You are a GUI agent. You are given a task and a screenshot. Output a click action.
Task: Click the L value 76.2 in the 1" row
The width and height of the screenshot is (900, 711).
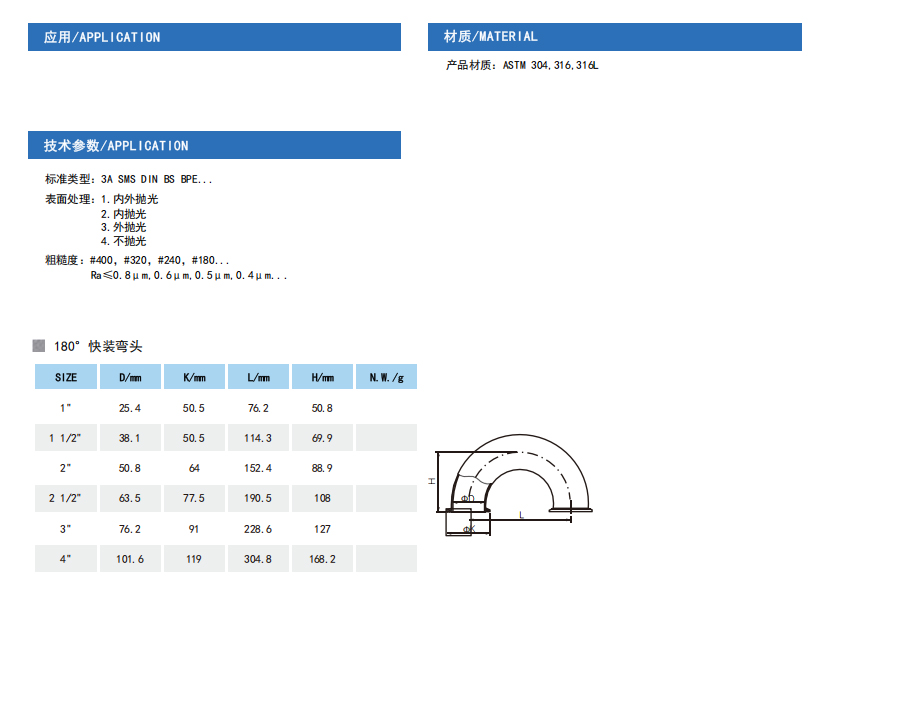(258, 408)
